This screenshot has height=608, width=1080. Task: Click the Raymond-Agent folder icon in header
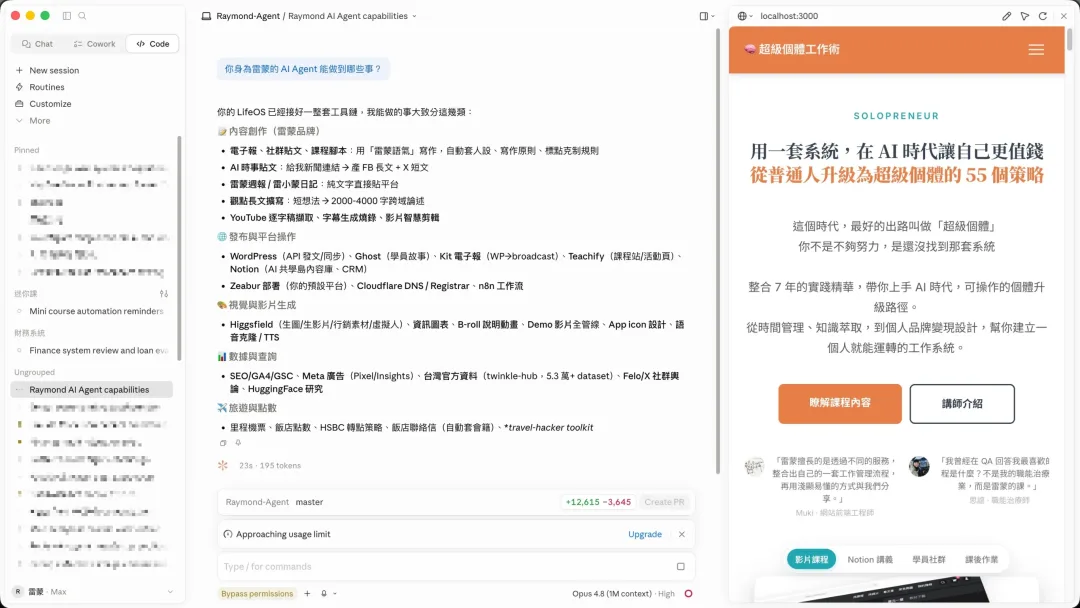206,16
